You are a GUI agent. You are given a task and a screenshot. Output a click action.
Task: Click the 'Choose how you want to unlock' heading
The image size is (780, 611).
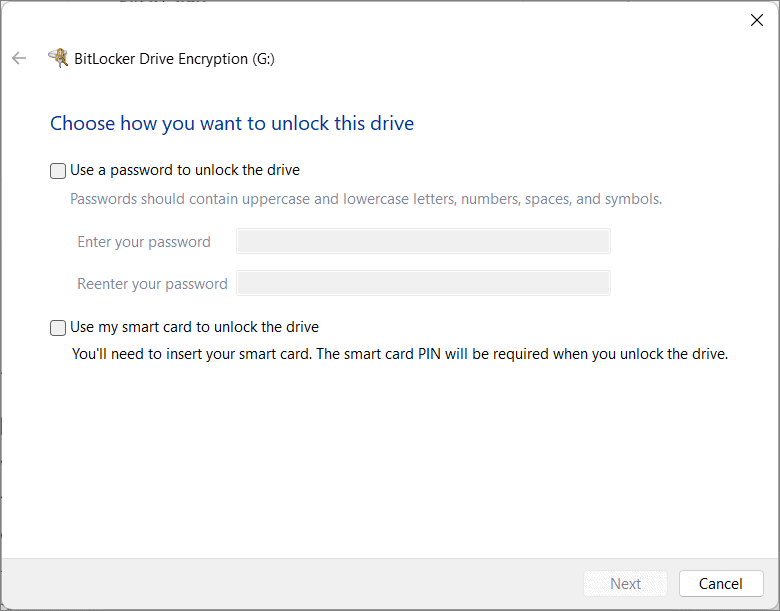(232, 123)
